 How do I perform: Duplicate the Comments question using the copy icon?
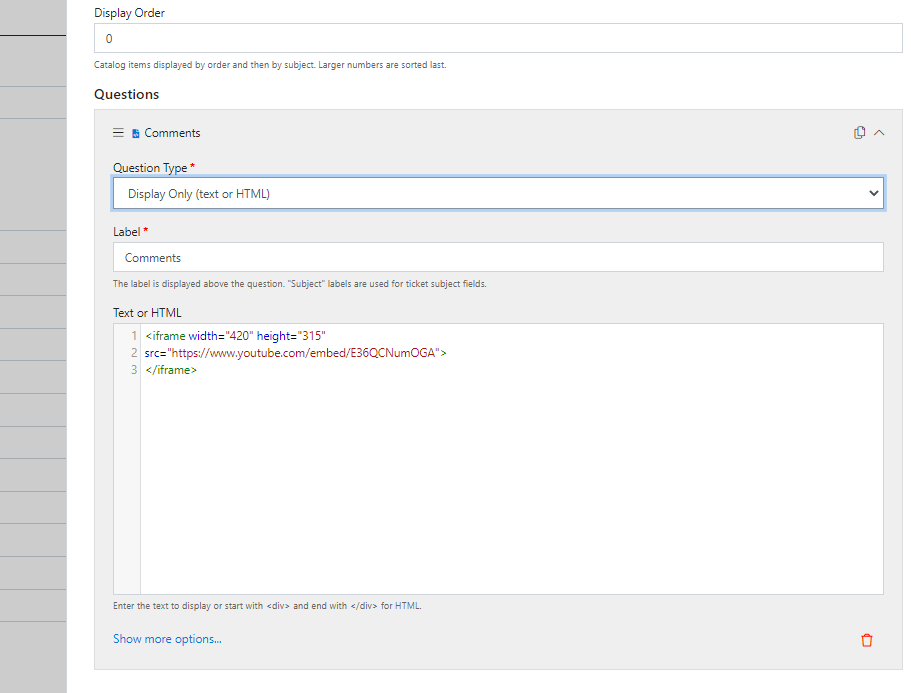[x=859, y=133]
